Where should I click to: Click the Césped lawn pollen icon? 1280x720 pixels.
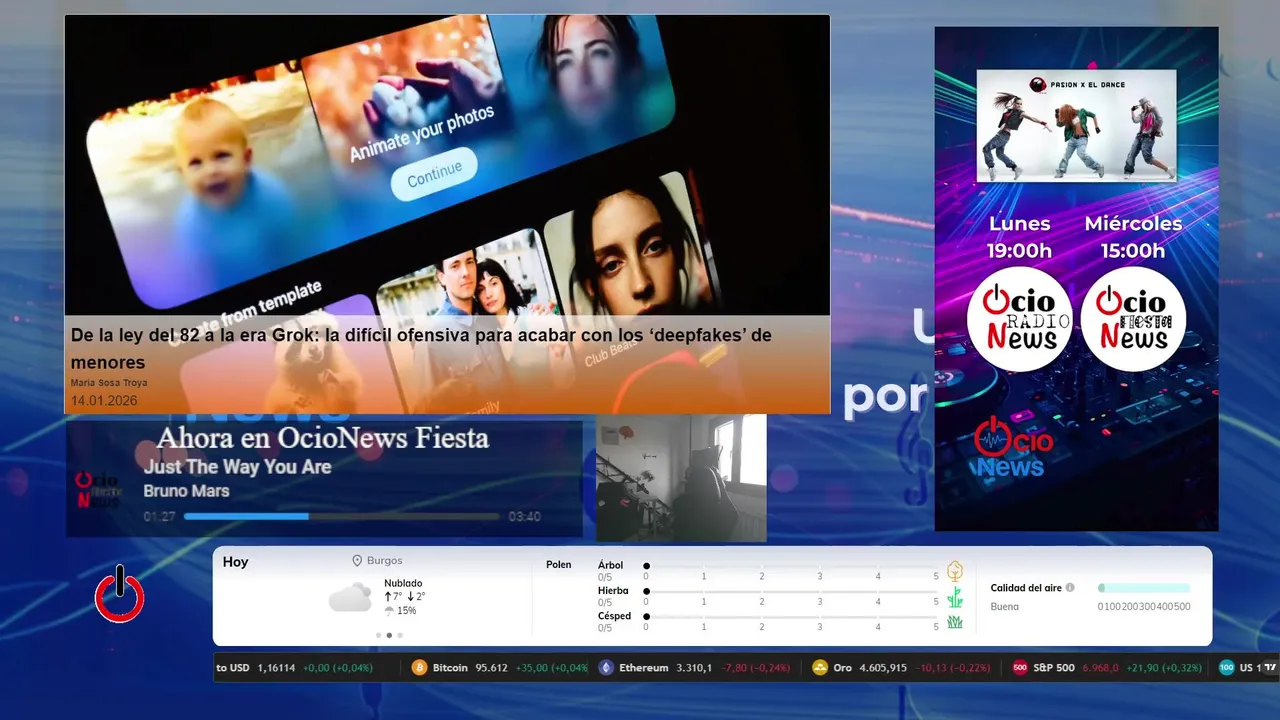[x=955, y=622]
